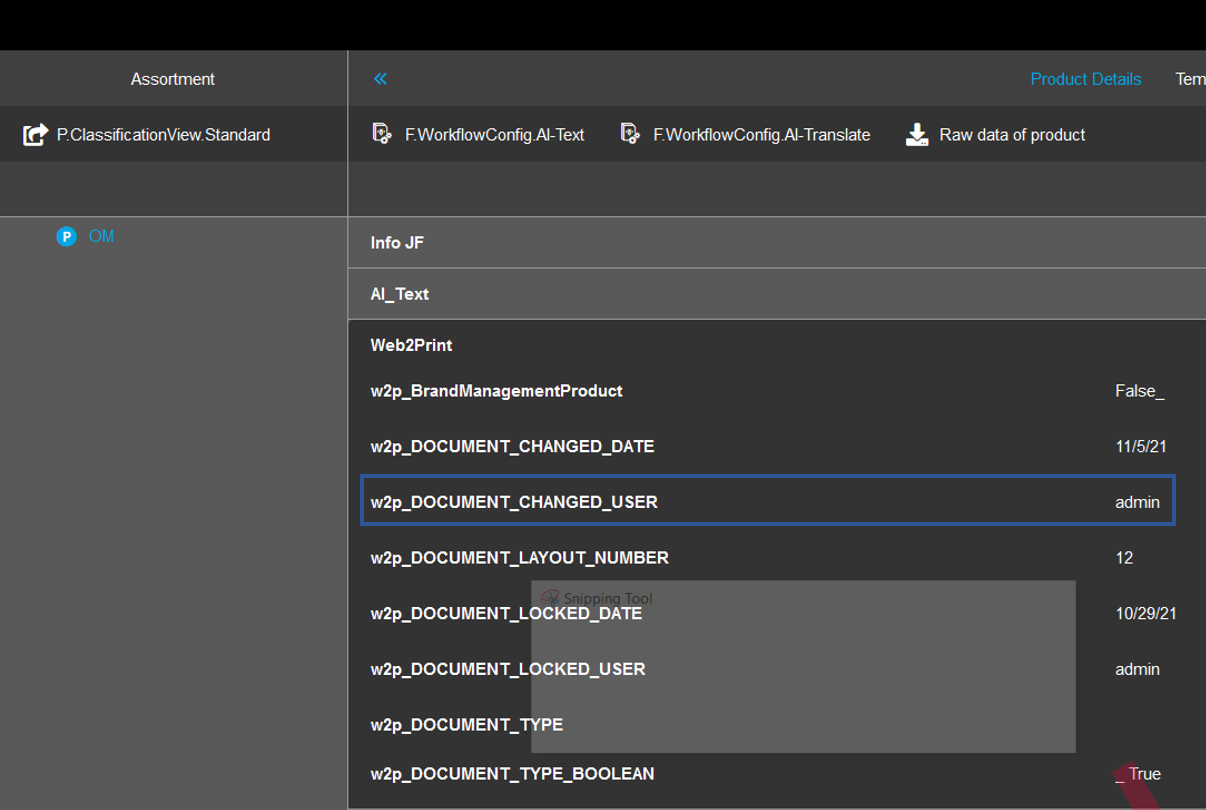Screen dimensions: 1206x810
Task: Click the double-chevron collapse panel icon
Action: [380, 79]
